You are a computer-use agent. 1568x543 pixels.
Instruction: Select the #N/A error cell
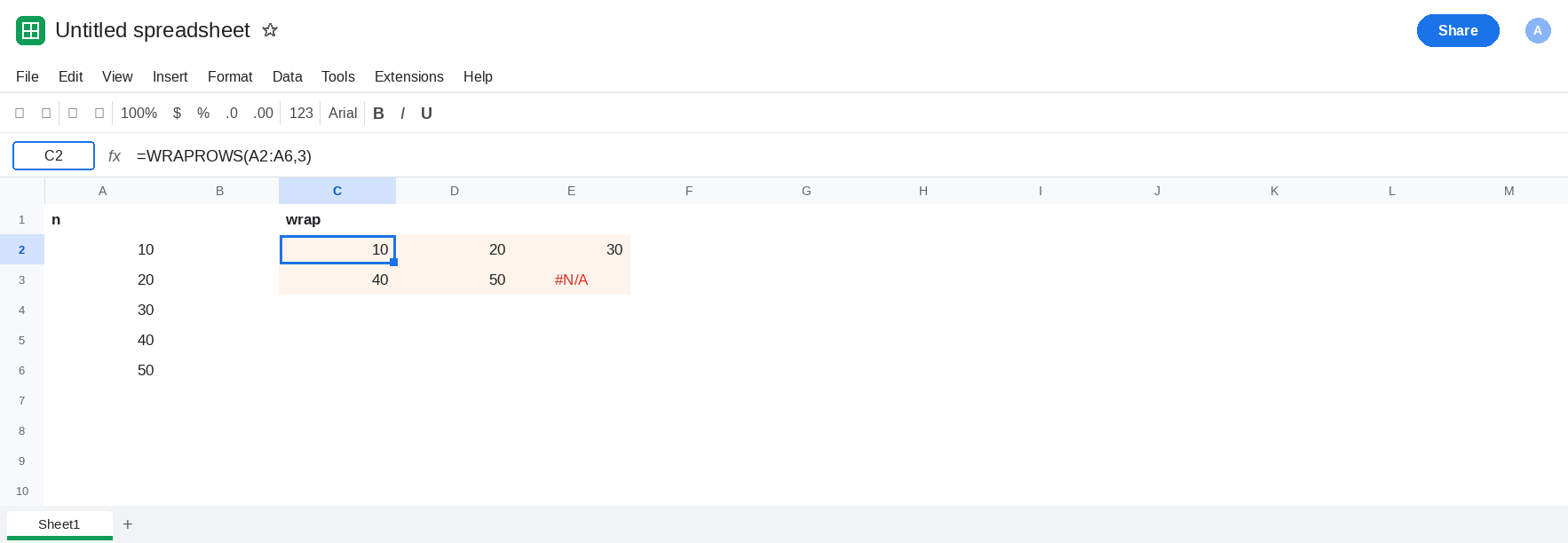pyautogui.click(x=572, y=279)
